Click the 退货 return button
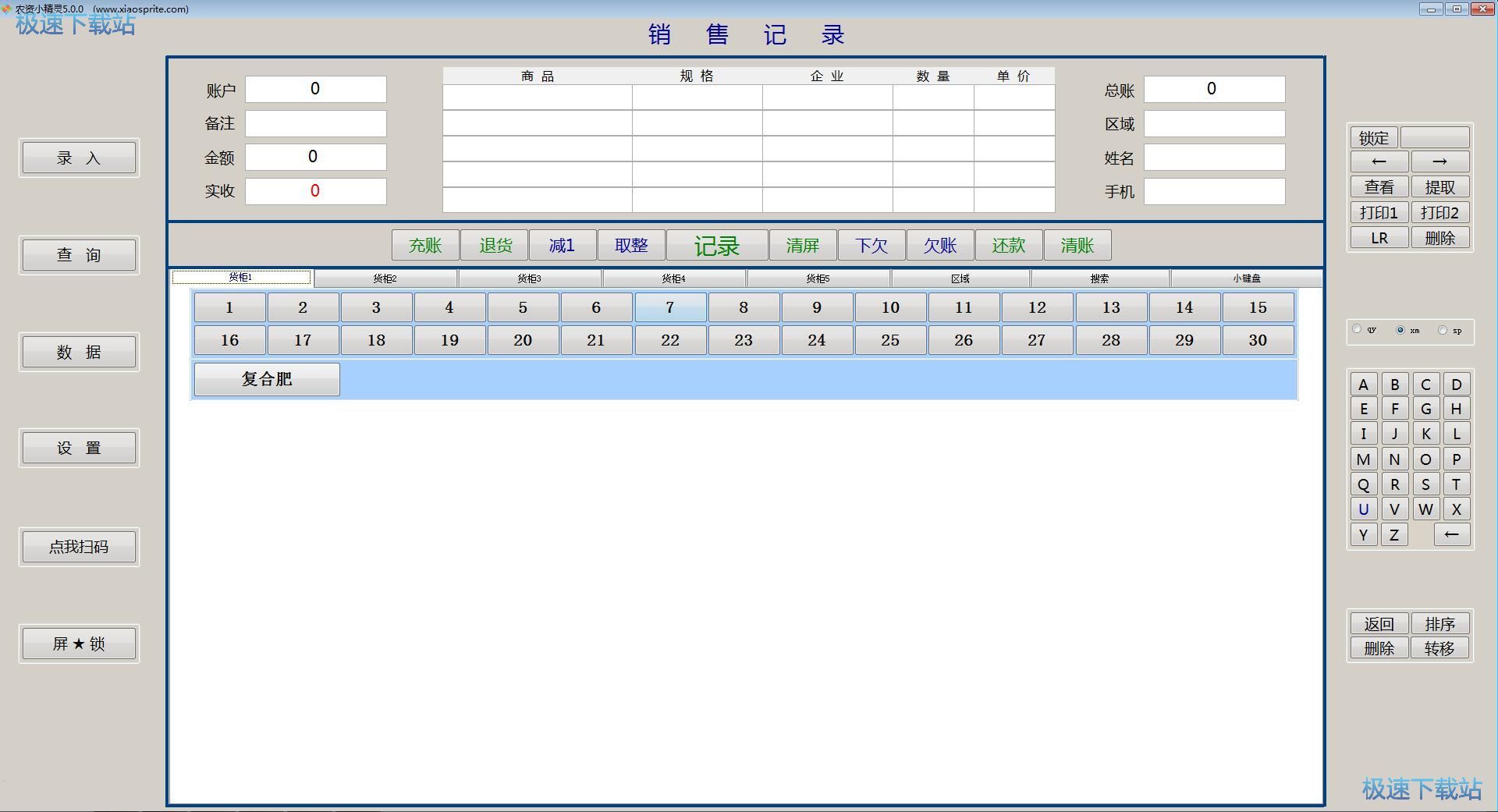The image size is (1498, 812). tap(495, 246)
